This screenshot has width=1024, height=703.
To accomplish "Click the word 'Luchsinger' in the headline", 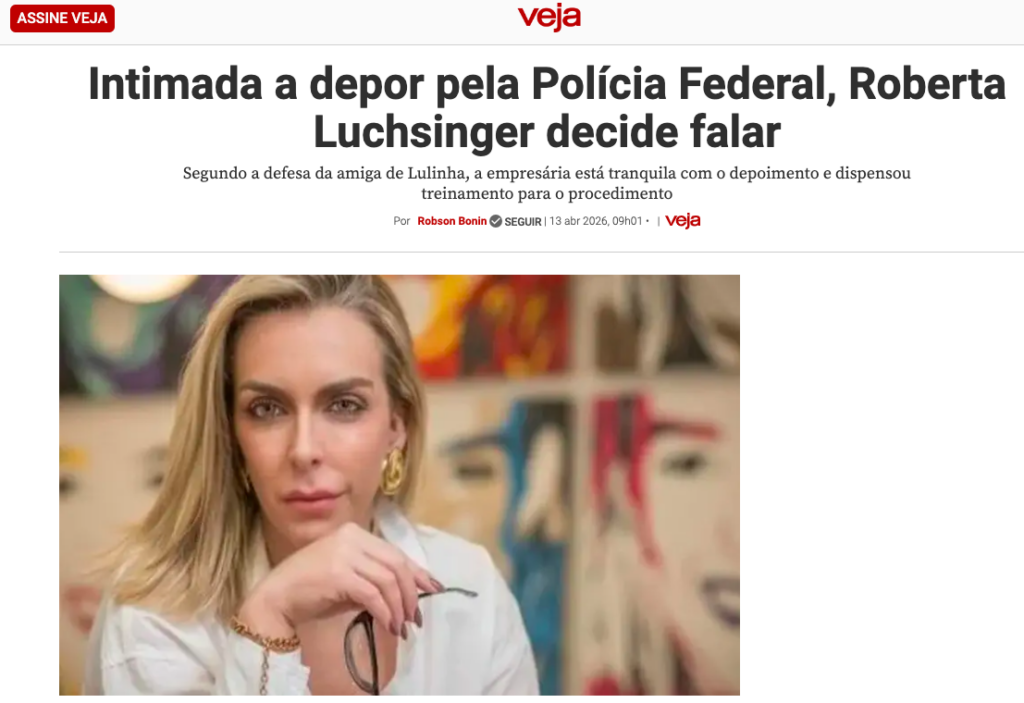I will [x=423, y=133].
